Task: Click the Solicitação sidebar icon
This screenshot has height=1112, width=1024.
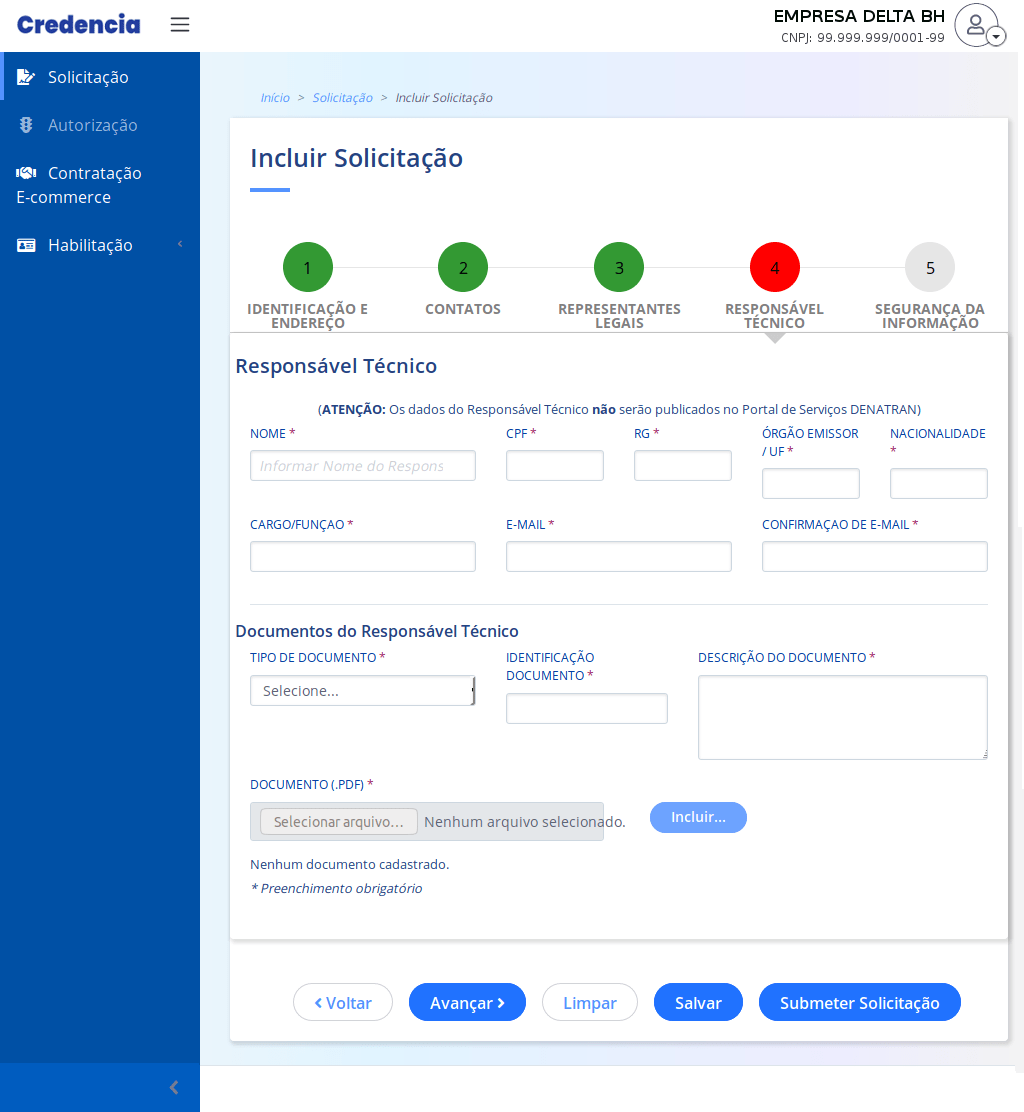Action: pos(26,77)
